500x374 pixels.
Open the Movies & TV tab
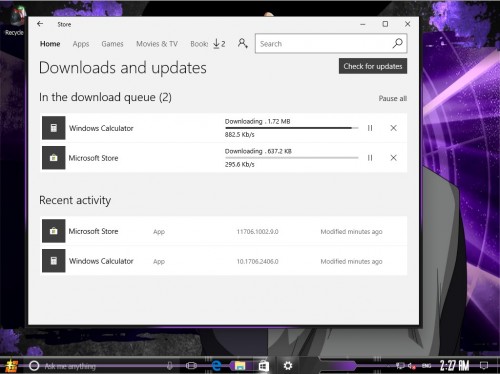[x=157, y=44]
